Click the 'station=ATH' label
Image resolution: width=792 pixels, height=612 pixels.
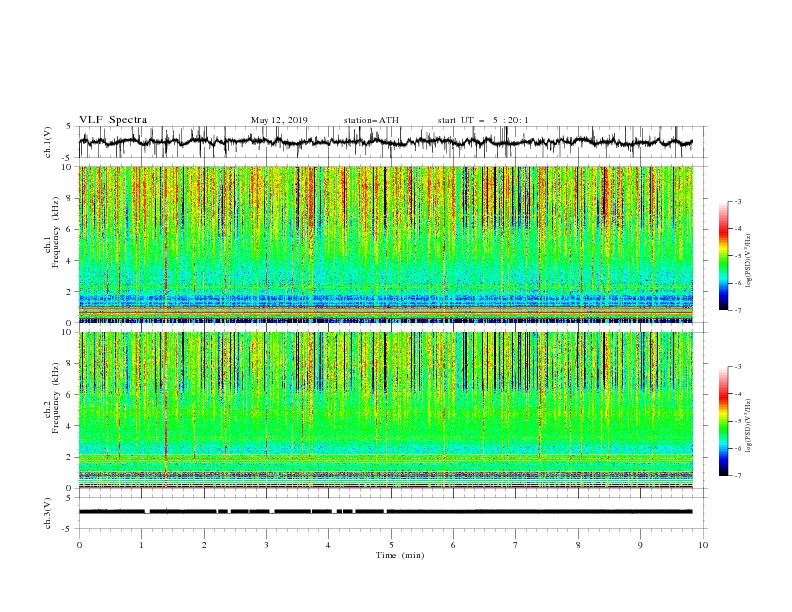click(371, 120)
